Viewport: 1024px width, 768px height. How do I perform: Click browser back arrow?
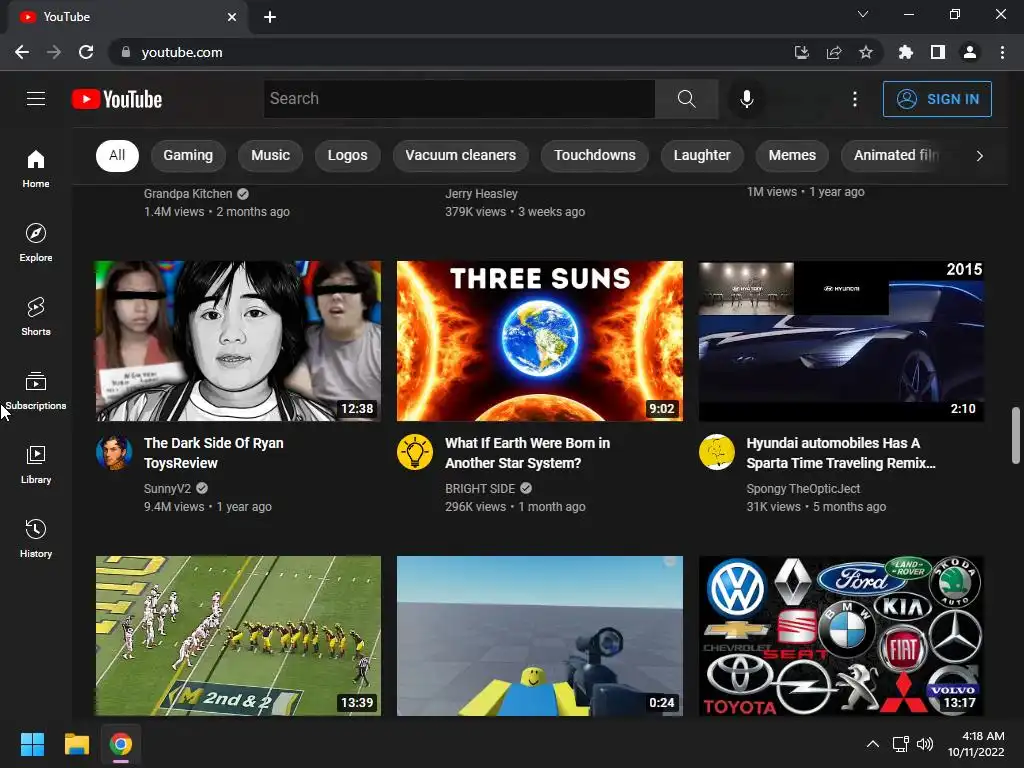pos(22,52)
